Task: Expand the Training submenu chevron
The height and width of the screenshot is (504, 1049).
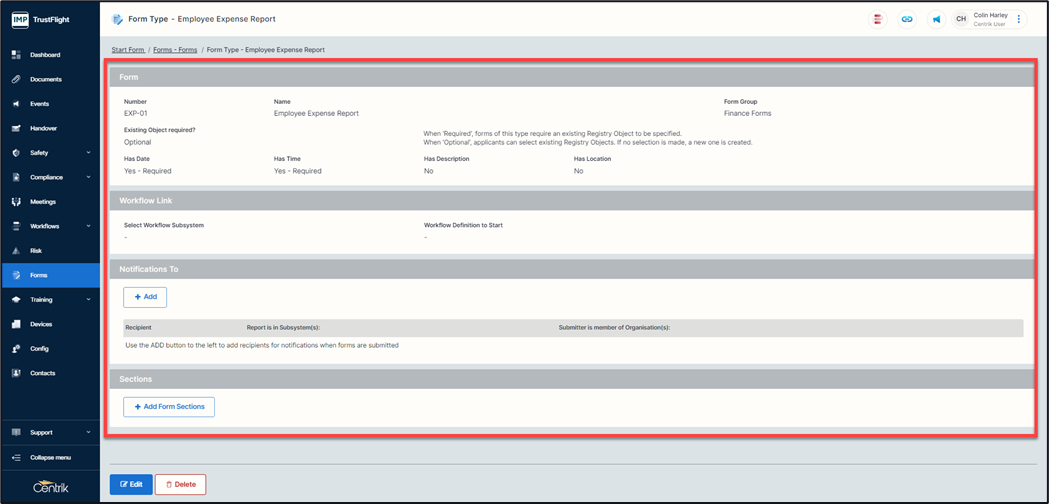Action: (89, 300)
